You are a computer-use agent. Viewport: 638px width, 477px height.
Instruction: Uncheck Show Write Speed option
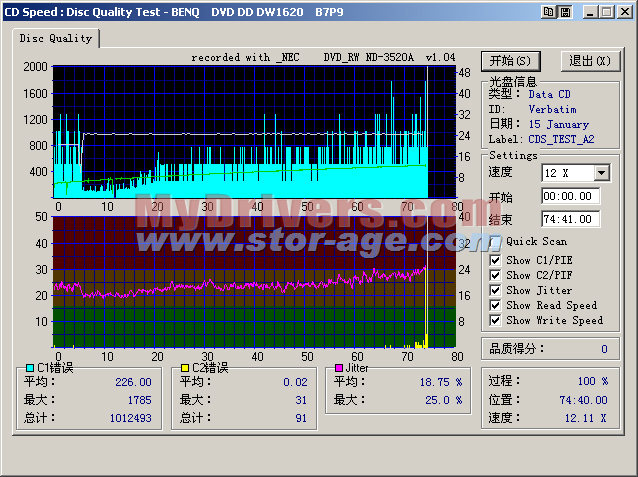(x=496, y=320)
